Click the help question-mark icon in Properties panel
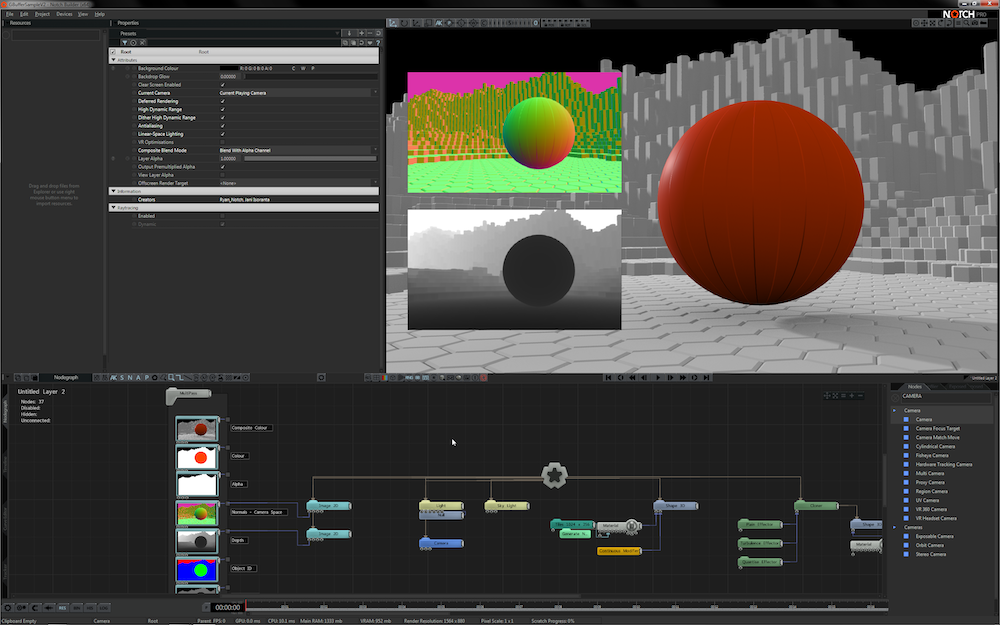Viewport: 1000px width, 625px height. [378, 41]
